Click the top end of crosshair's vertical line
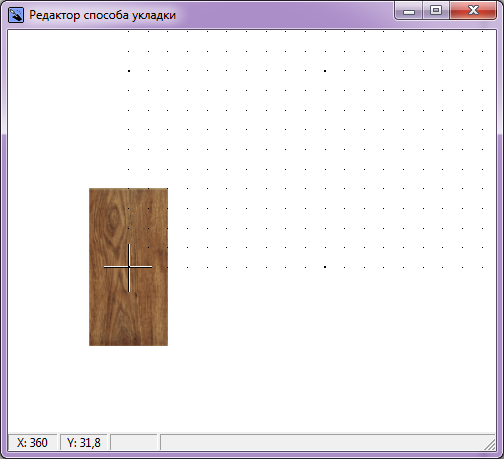The width and height of the screenshot is (504, 459). click(x=129, y=244)
